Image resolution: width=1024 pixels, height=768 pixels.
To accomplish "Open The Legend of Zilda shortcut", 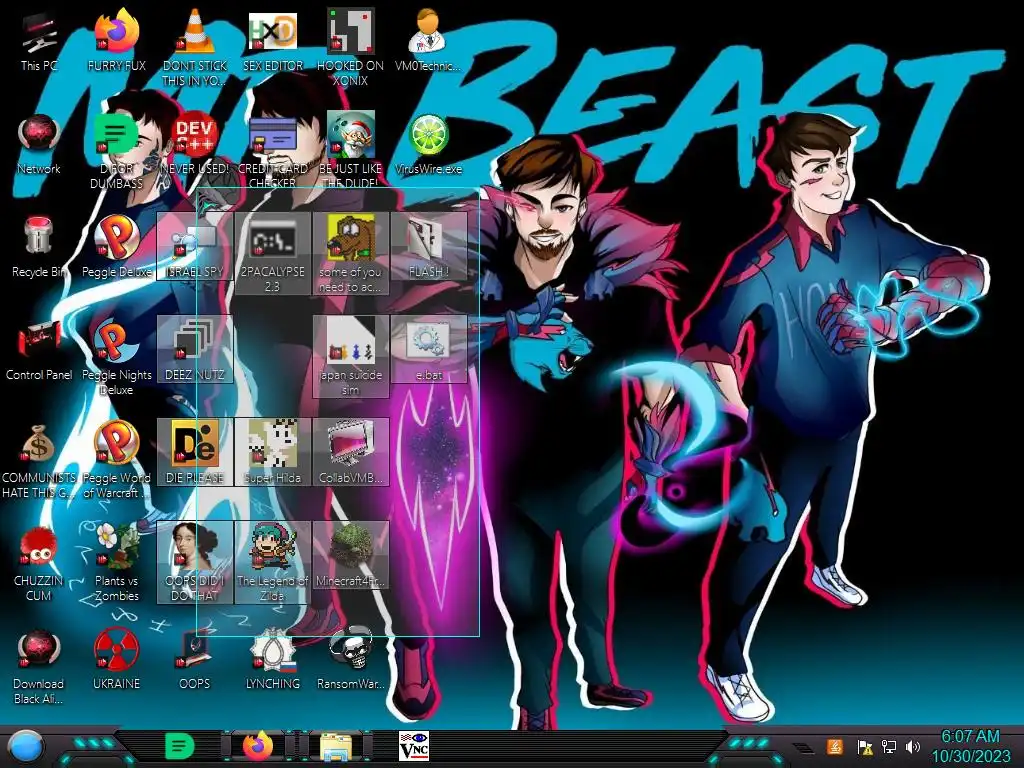I will pyautogui.click(x=273, y=562).
